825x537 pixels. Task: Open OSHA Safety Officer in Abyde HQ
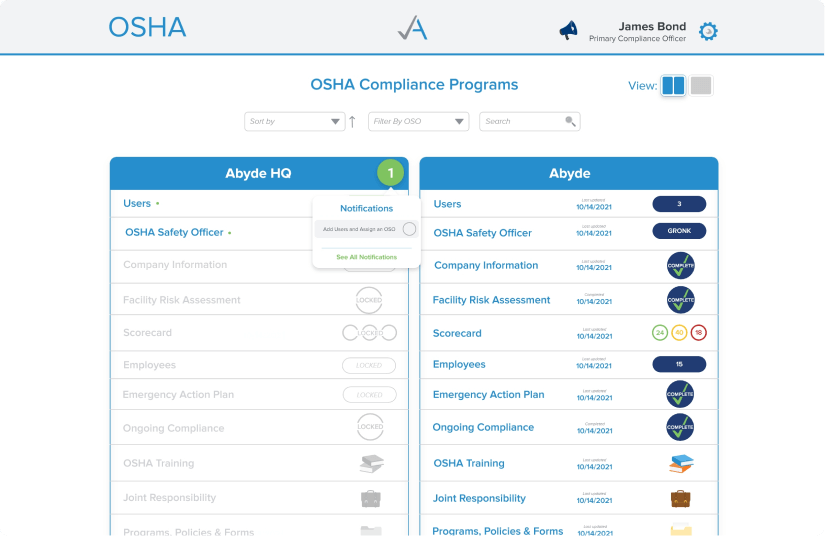(x=174, y=232)
